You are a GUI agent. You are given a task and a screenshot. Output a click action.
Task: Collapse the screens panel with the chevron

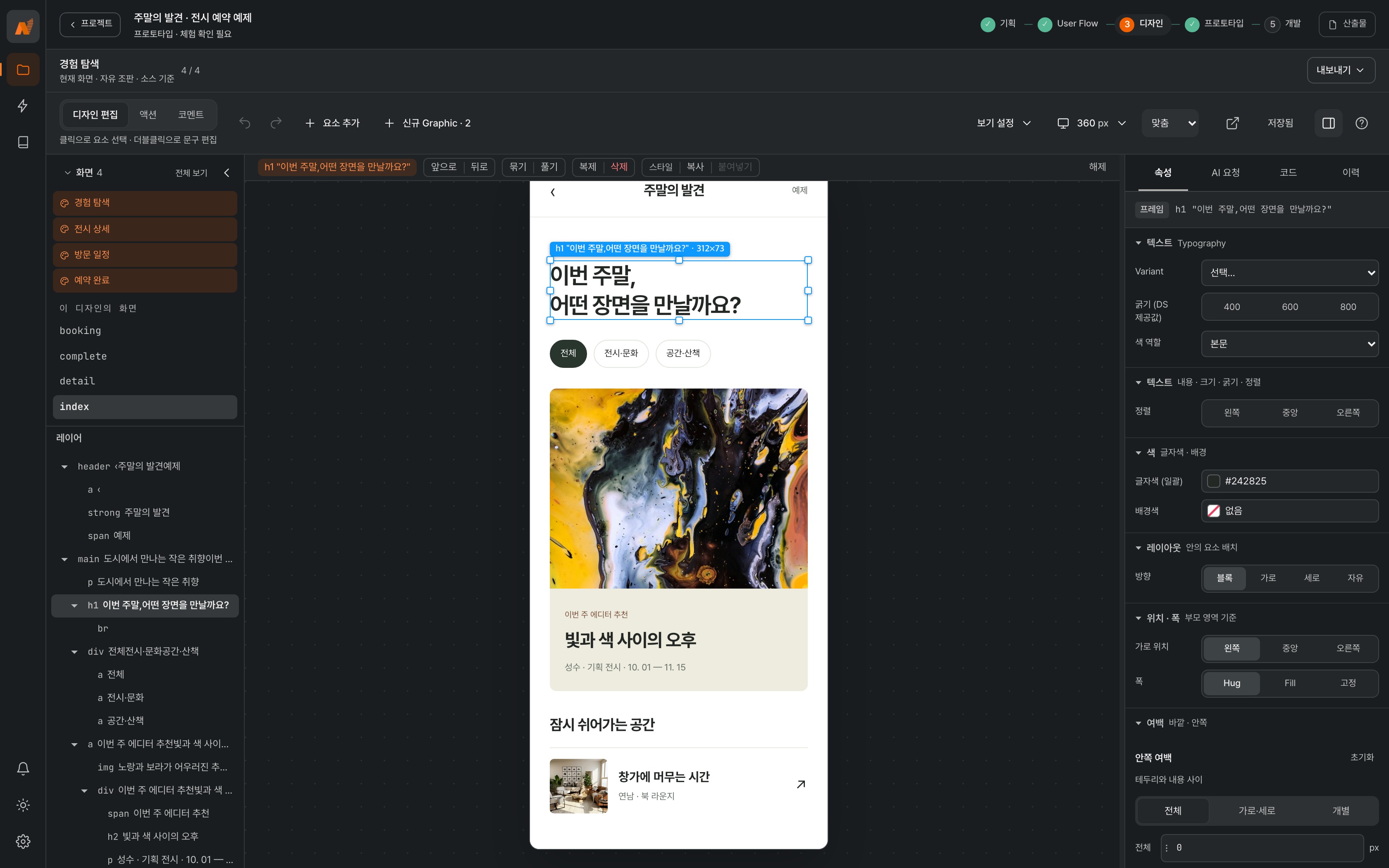(227, 173)
